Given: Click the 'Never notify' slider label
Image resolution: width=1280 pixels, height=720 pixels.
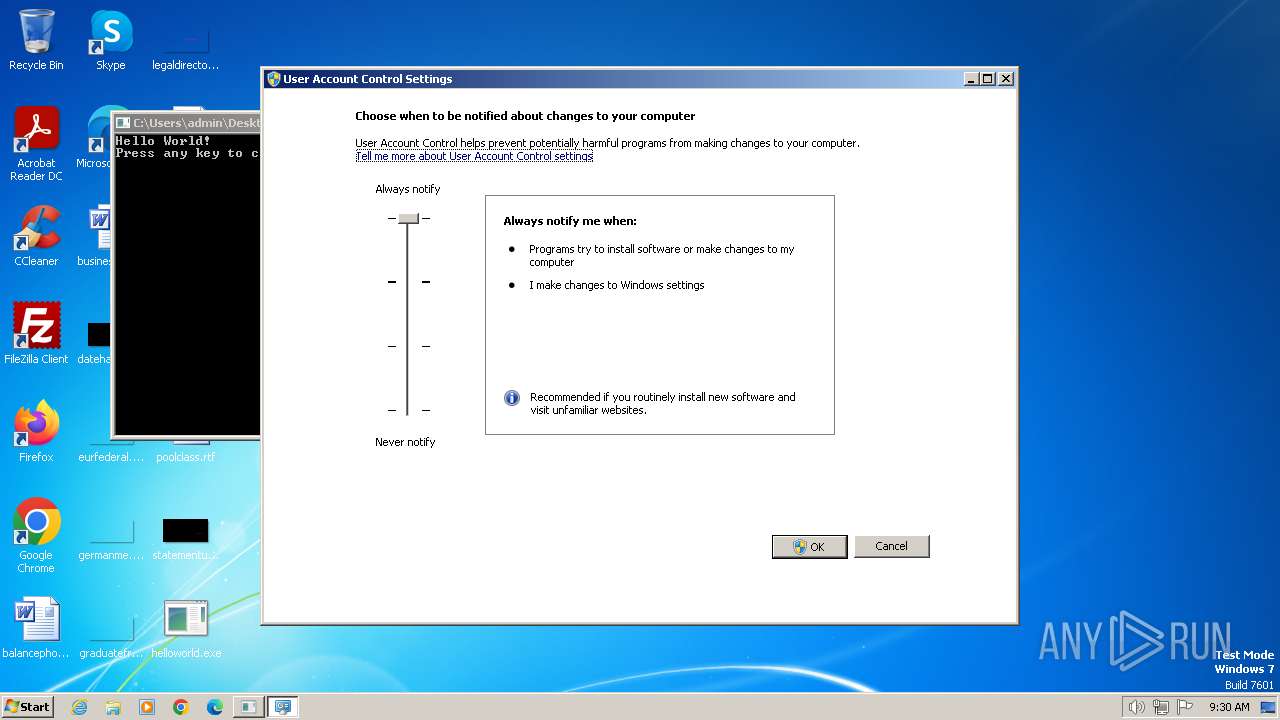Looking at the screenshot, I should click(405, 442).
